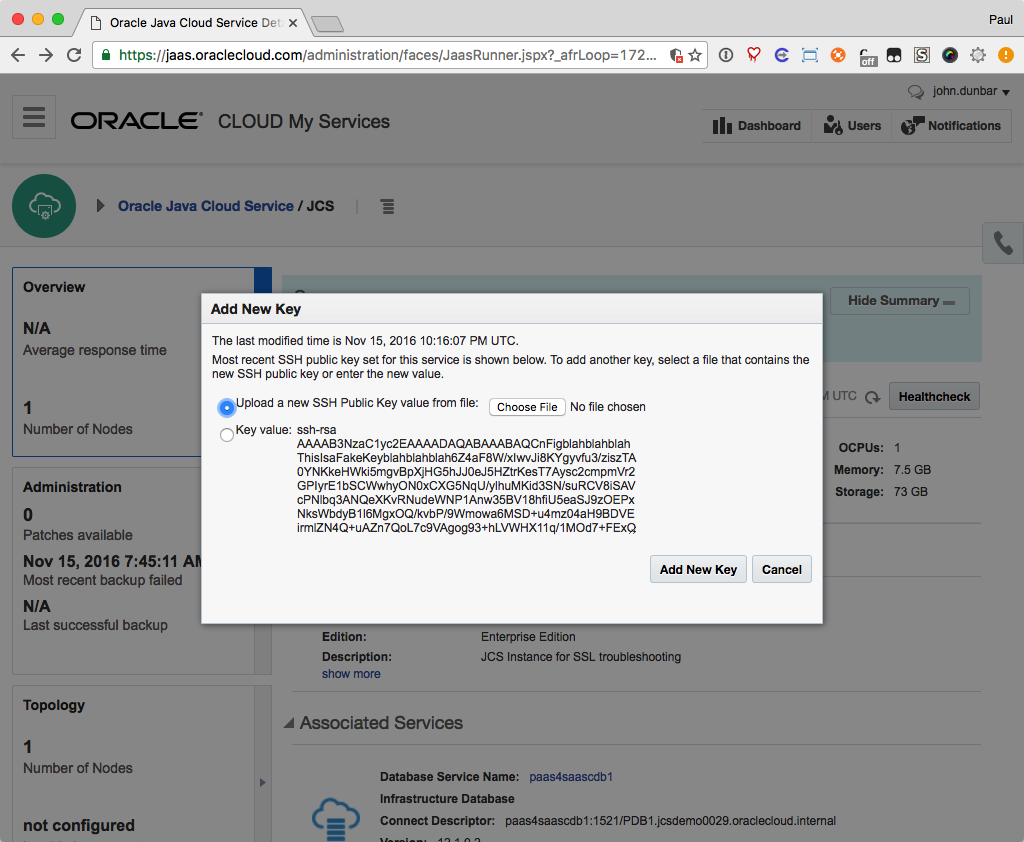The width and height of the screenshot is (1024, 842).
Task: Open the Dashboard tab
Action: pos(757,125)
